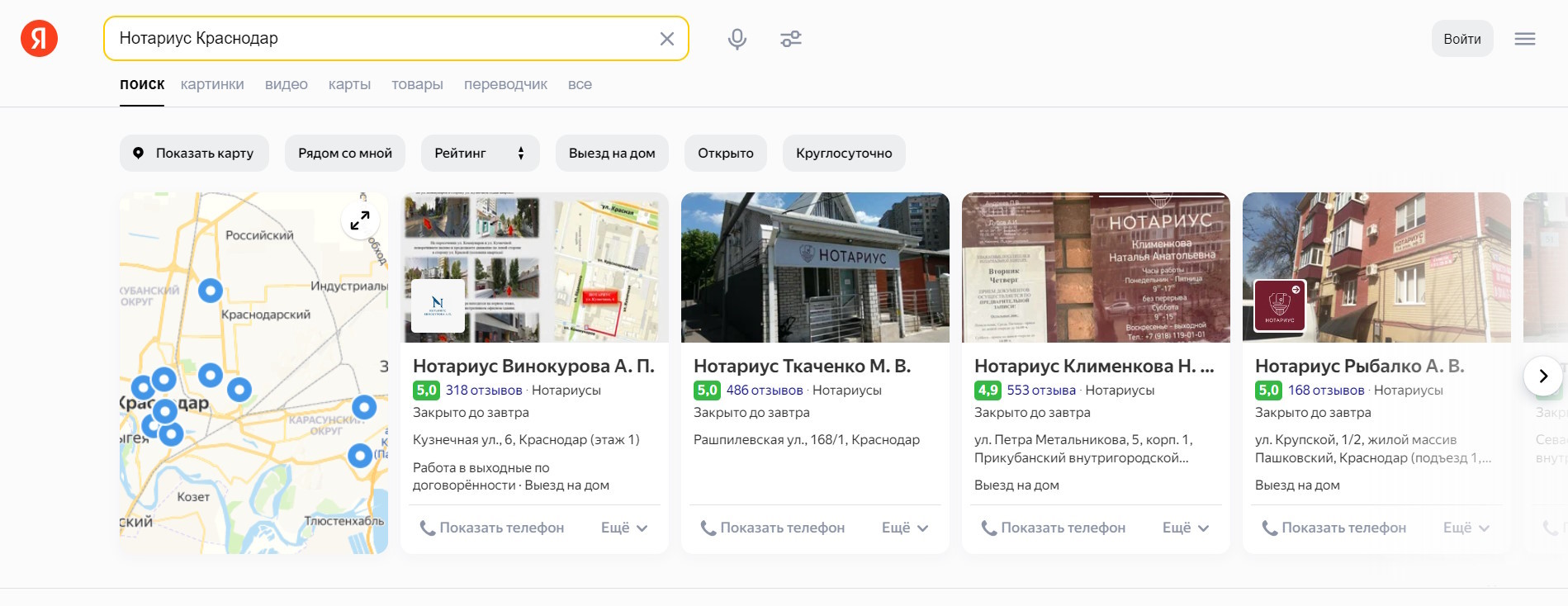The height and width of the screenshot is (606, 1568).
Task: Open Нотариус Ткаченко М. В. title link
Action: point(802,367)
